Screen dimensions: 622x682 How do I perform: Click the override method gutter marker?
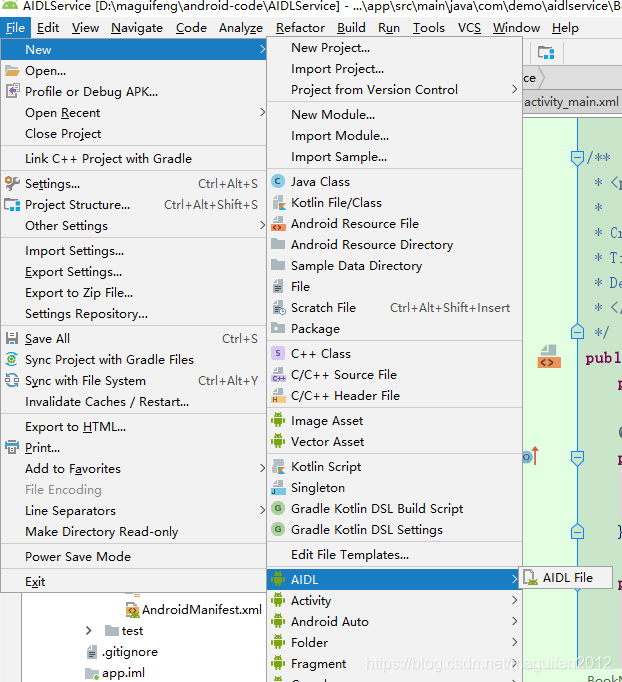531,456
